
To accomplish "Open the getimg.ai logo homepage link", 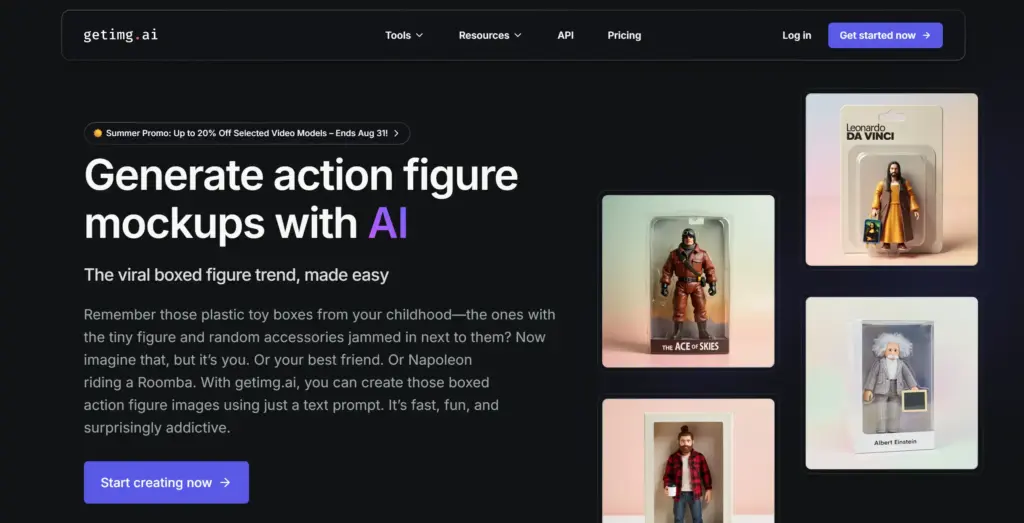I will click(x=120, y=35).
